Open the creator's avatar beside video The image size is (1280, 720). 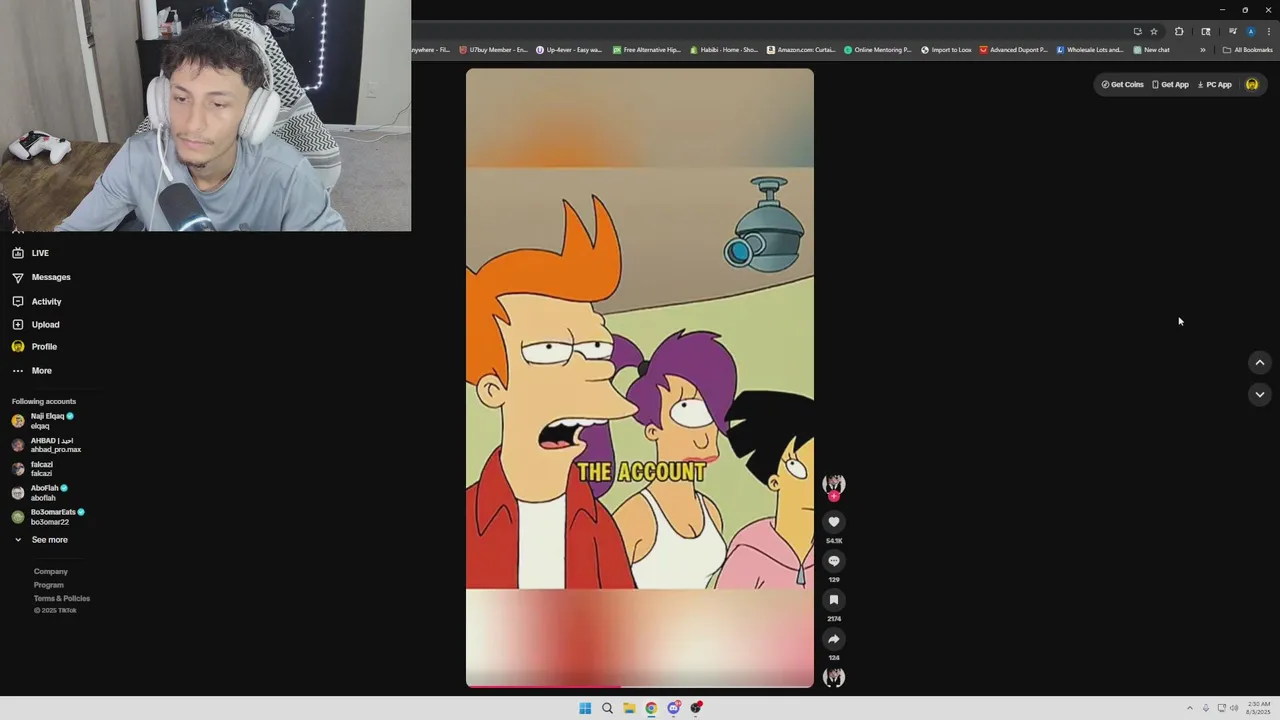click(x=834, y=484)
